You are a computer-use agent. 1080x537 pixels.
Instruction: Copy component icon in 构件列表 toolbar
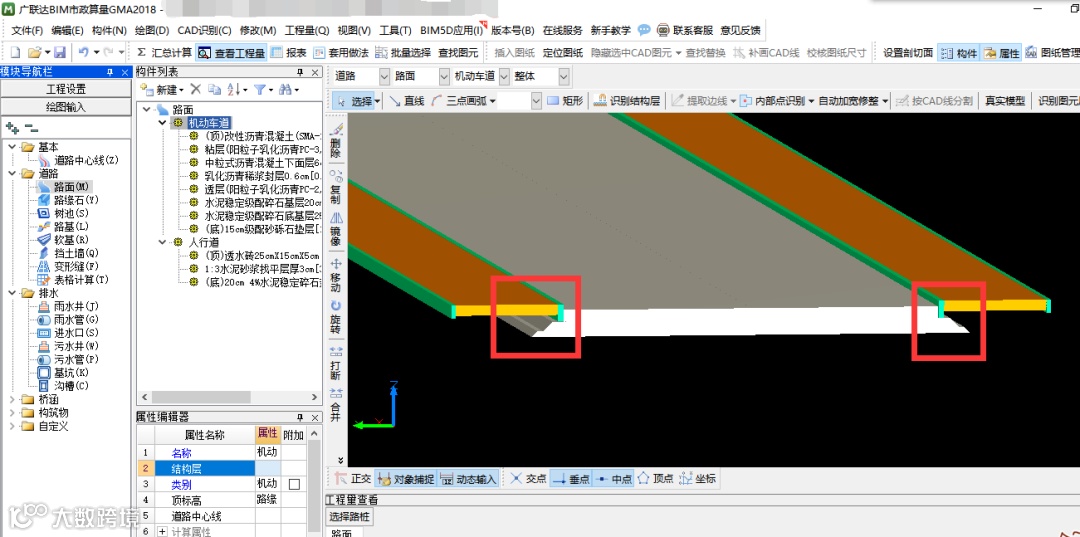(x=214, y=90)
